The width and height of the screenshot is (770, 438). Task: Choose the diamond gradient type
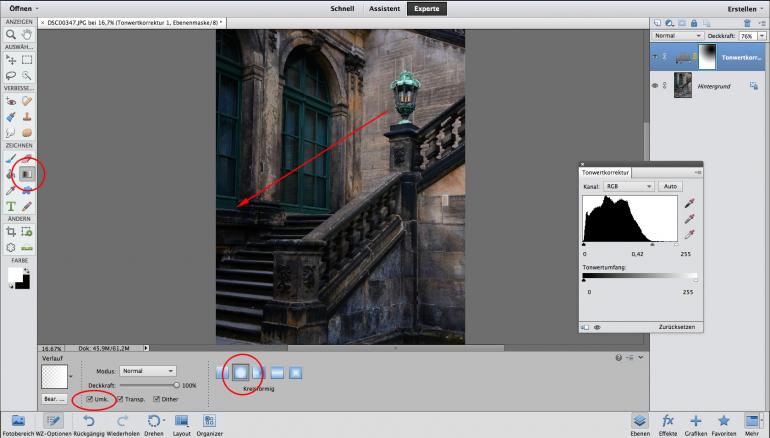pyautogui.click(x=295, y=373)
